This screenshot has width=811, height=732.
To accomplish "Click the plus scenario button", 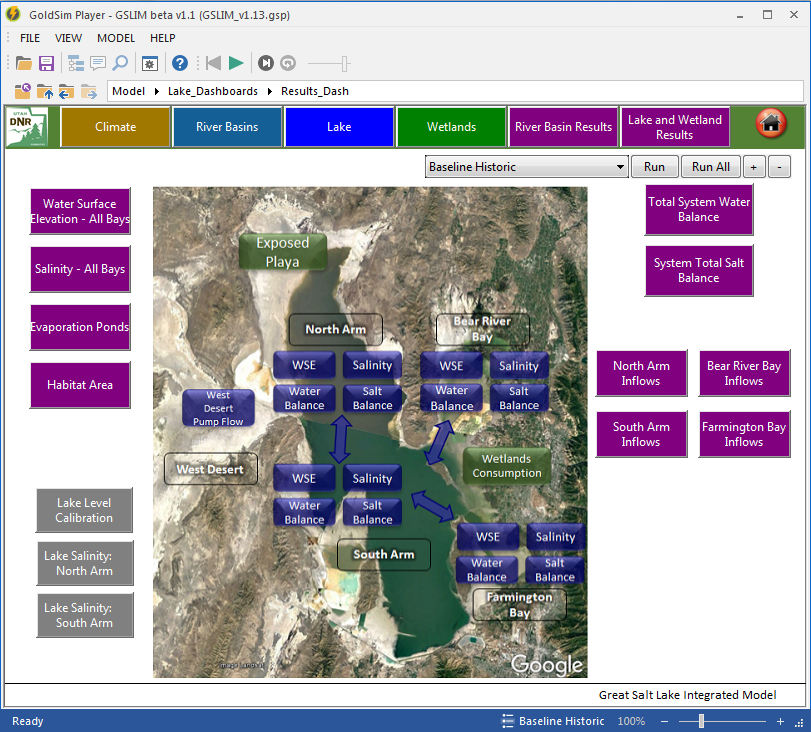I will [754, 167].
